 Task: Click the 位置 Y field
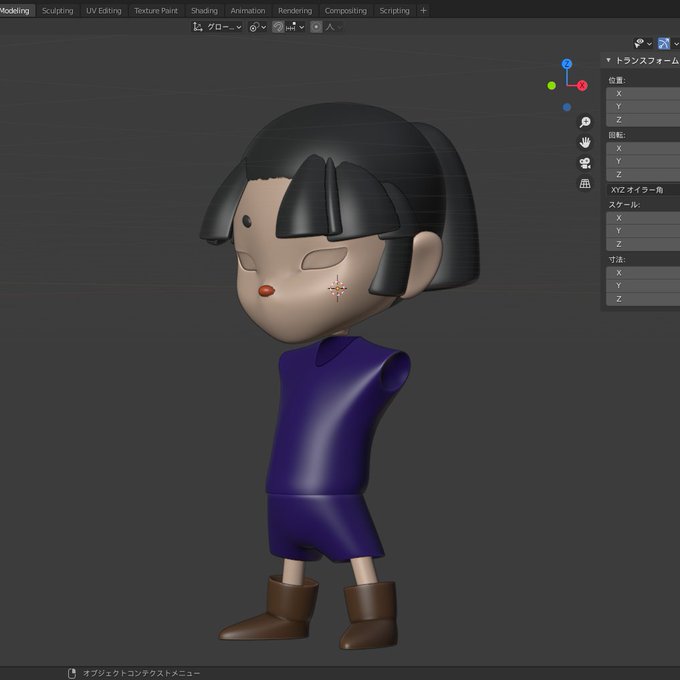pyautogui.click(x=643, y=106)
